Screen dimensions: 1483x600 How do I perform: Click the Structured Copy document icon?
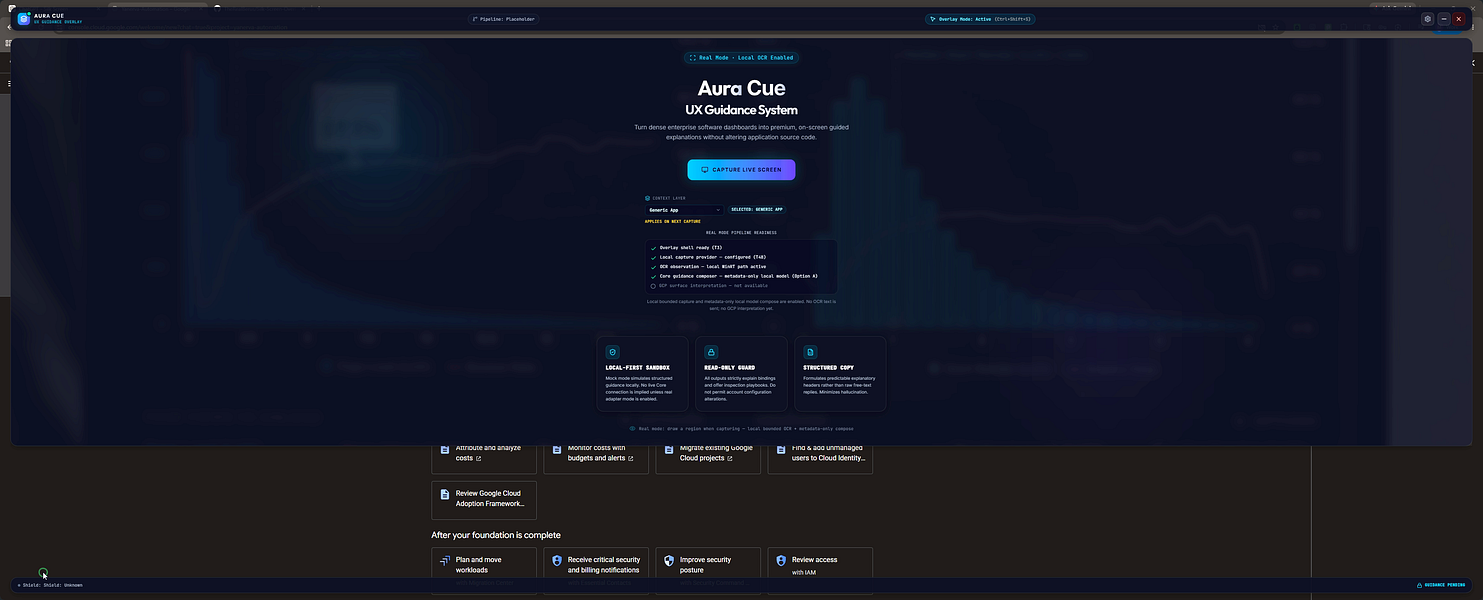tap(810, 352)
